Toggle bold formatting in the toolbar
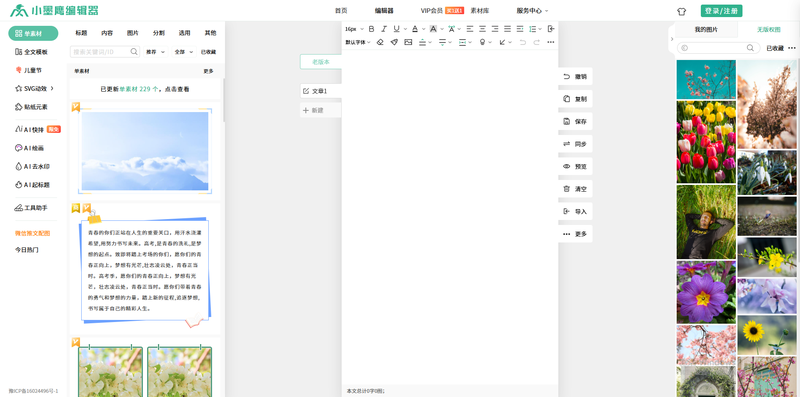This screenshot has height=397, width=800. [371, 29]
